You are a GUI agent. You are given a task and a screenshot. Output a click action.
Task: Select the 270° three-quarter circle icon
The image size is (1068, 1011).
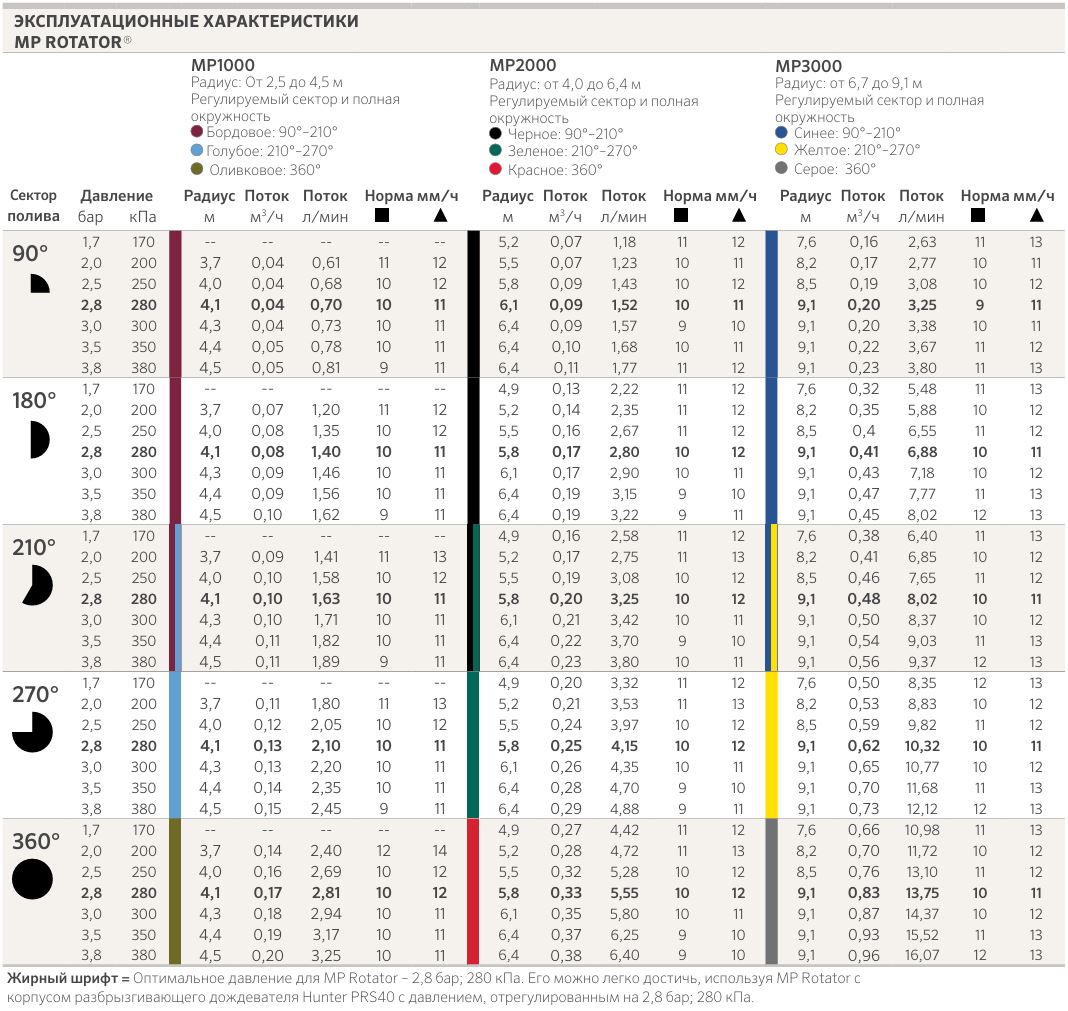[32, 732]
